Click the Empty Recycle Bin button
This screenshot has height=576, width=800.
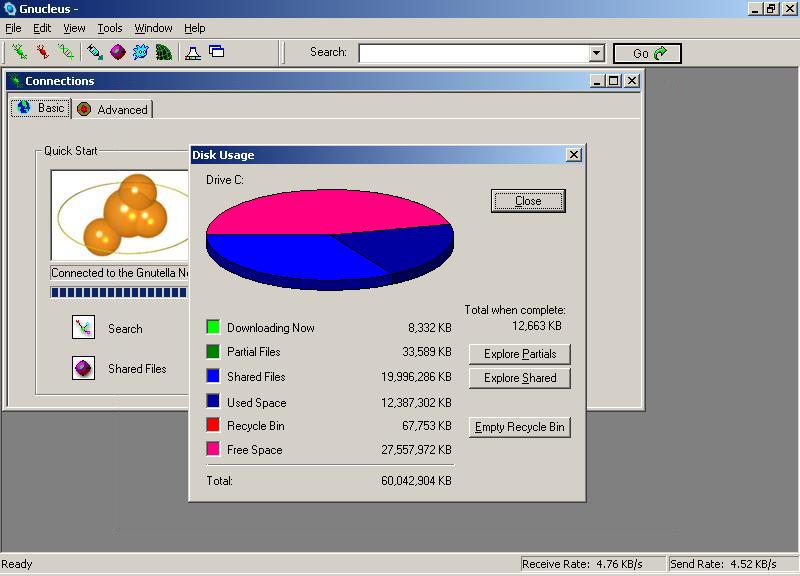coord(519,427)
